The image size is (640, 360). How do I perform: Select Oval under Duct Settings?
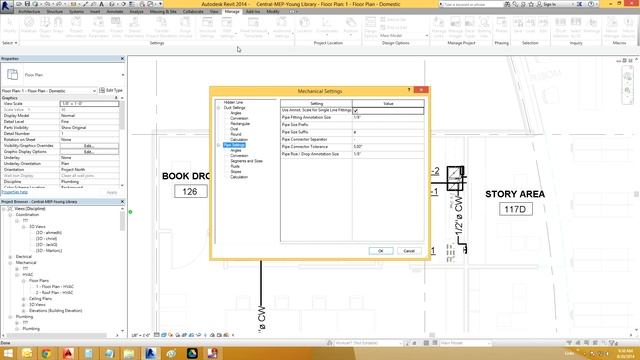click(234, 129)
